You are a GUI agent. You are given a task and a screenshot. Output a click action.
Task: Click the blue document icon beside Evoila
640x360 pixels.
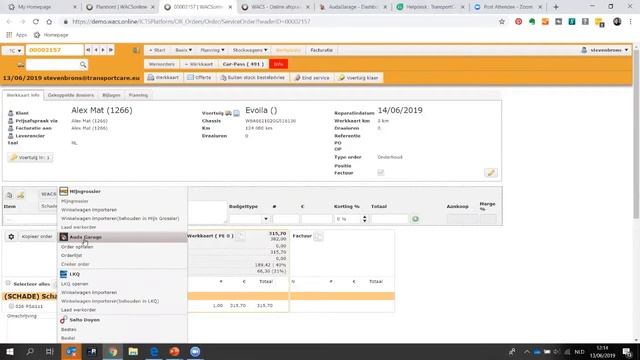(x=236, y=113)
